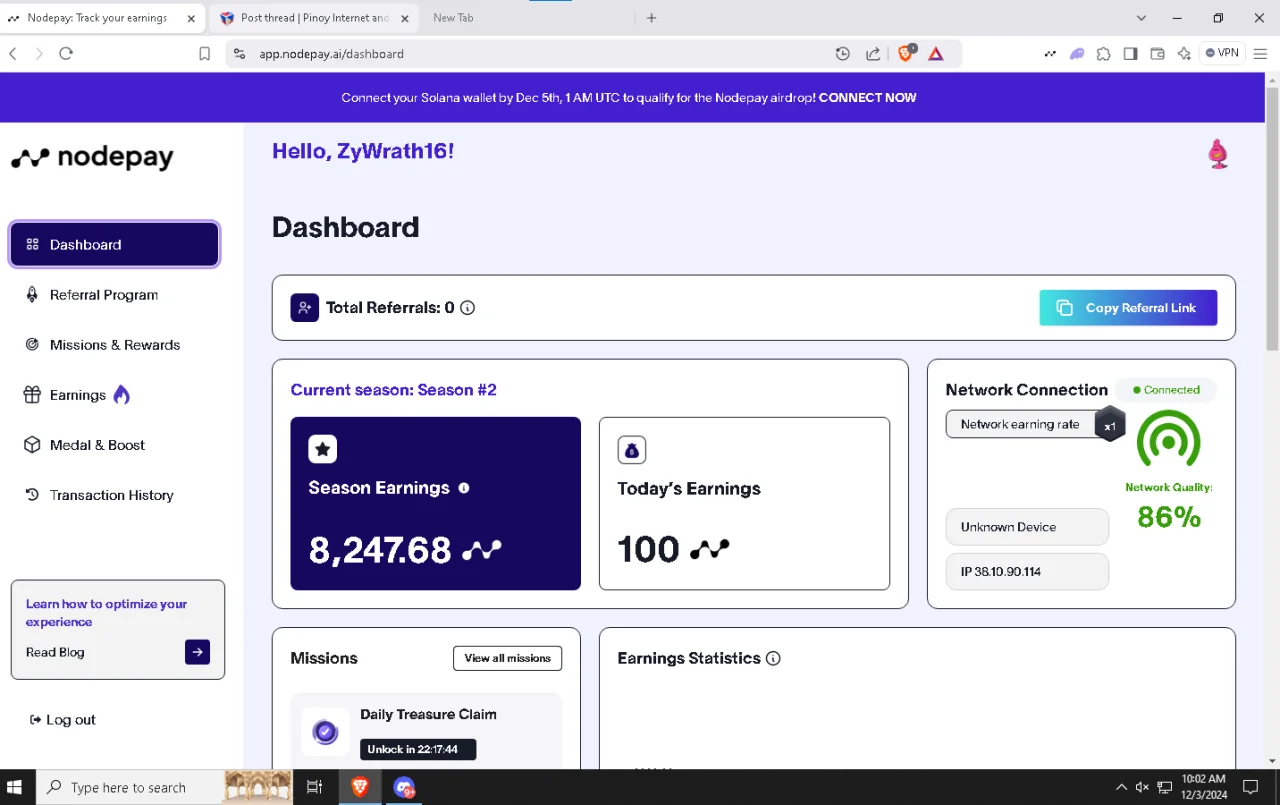
Task: Open the Brave hamburger main menu
Action: click(x=1260, y=54)
